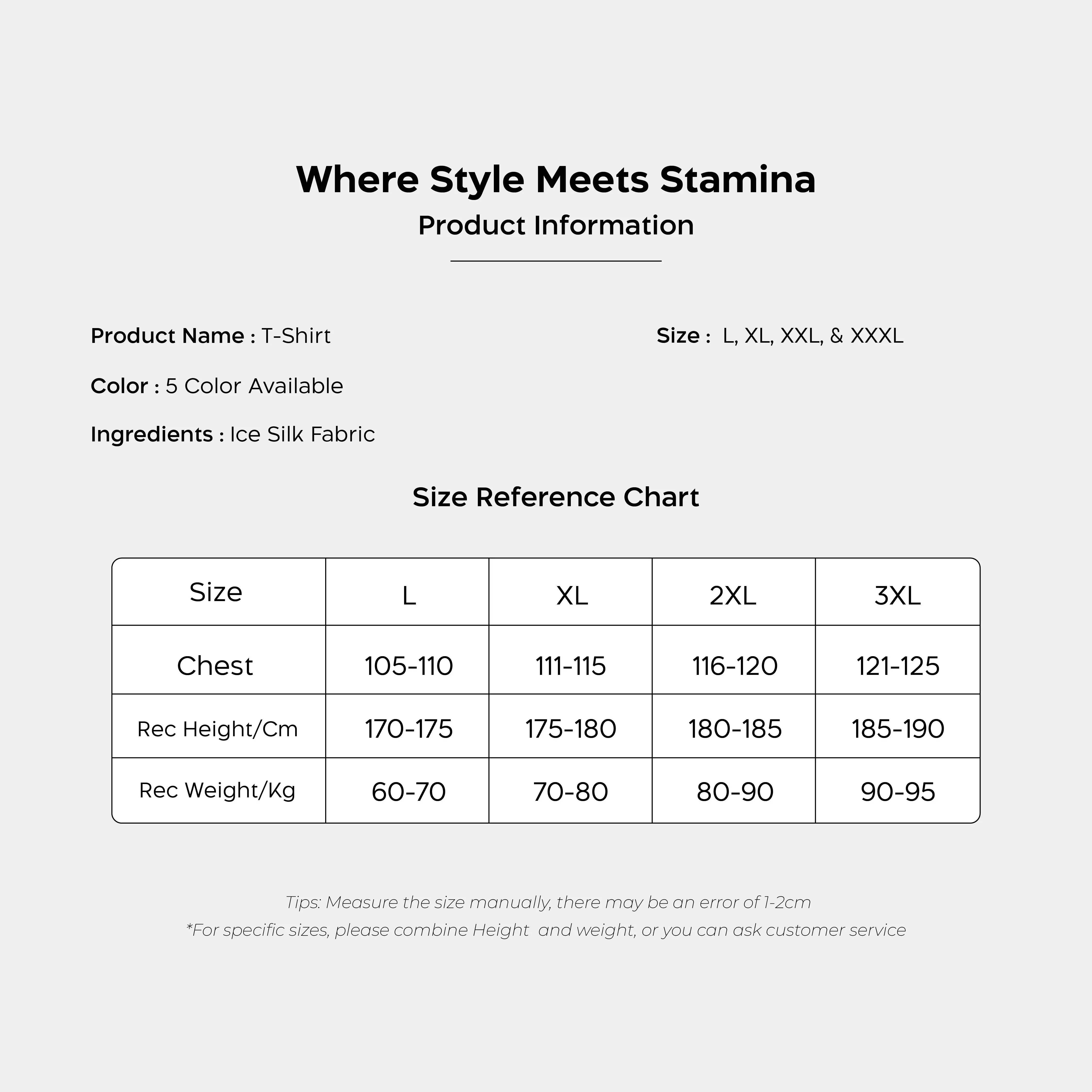Click the chest value "105-110" cell
The image size is (1092, 1092).
coord(408,666)
